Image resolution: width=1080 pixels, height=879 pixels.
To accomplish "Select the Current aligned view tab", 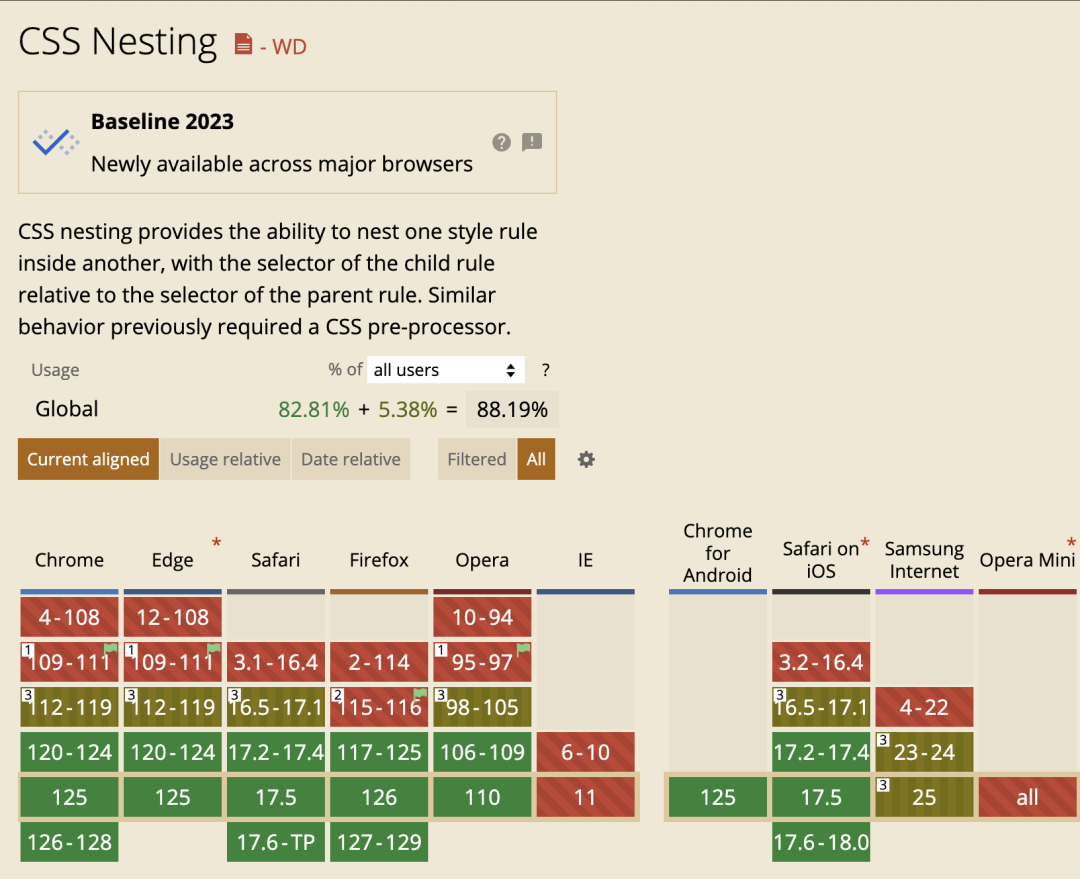I will pyautogui.click(x=88, y=459).
